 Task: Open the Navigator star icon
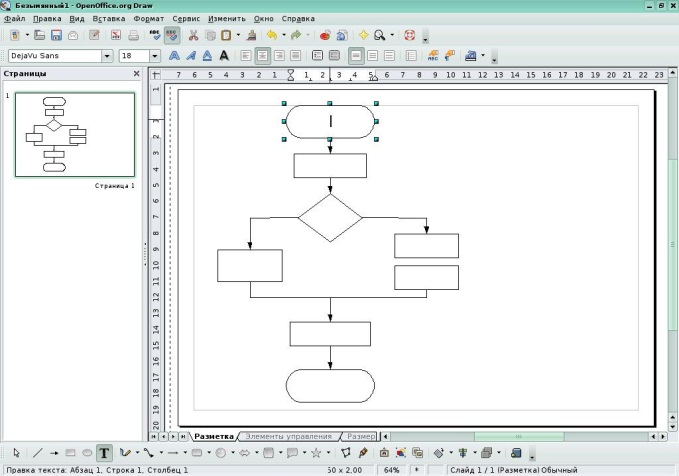[x=364, y=35]
